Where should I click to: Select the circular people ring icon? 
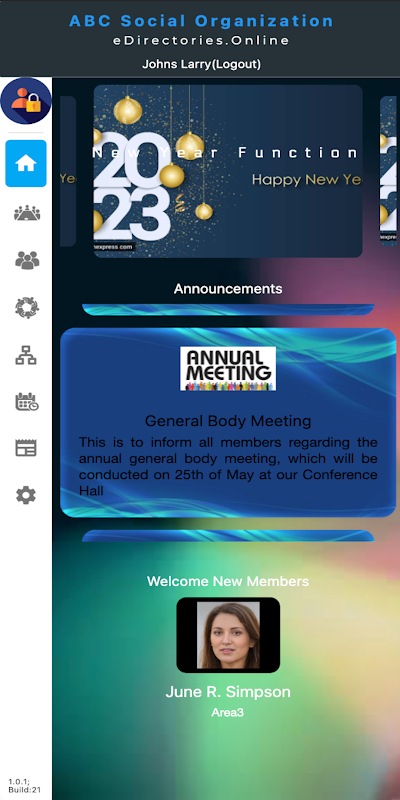(26, 308)
